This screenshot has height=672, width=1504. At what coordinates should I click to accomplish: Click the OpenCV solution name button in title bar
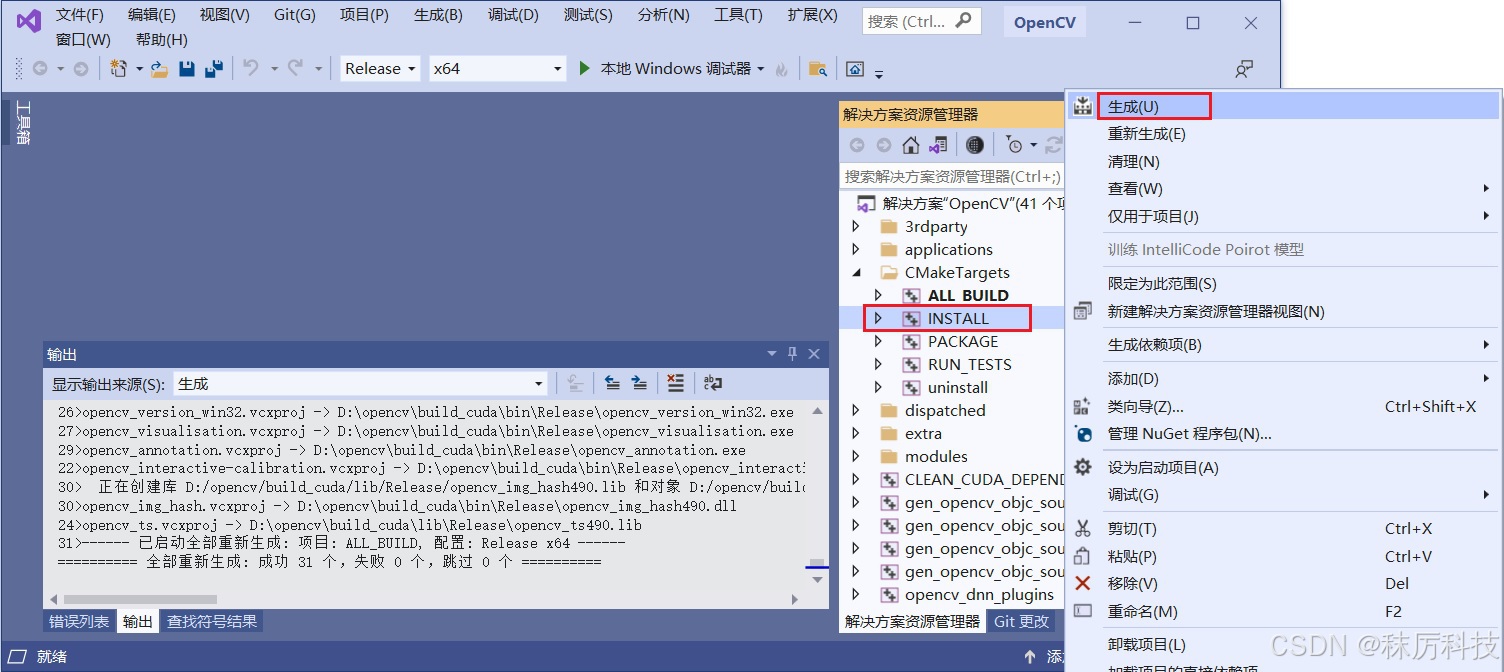pos(1044,22)
